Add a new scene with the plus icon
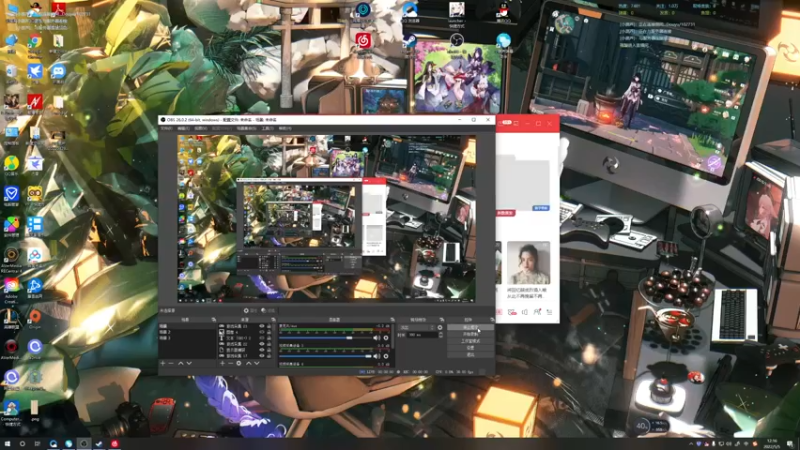The width and height of the screenshot is (800, 450). [x=163, y=363]
